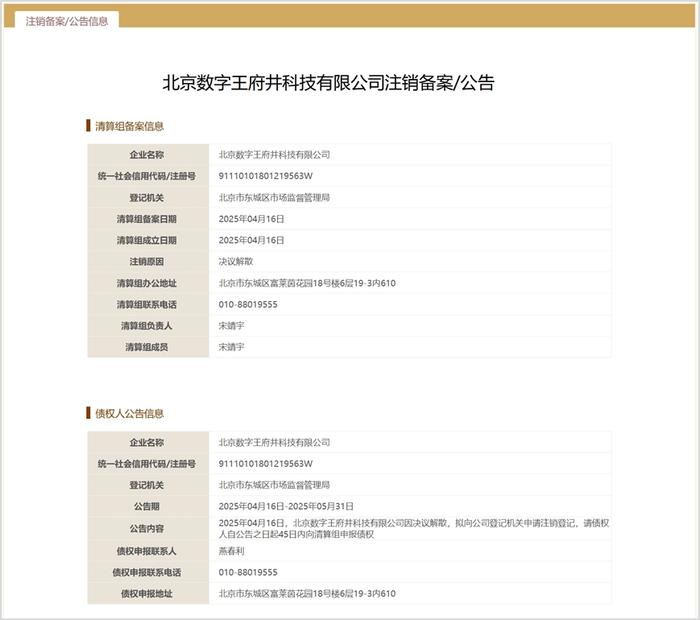The width and height of the screenshot is (700, 620).
Task: Select the address beside 清算组办公地址
Action: tap(307, 283)
